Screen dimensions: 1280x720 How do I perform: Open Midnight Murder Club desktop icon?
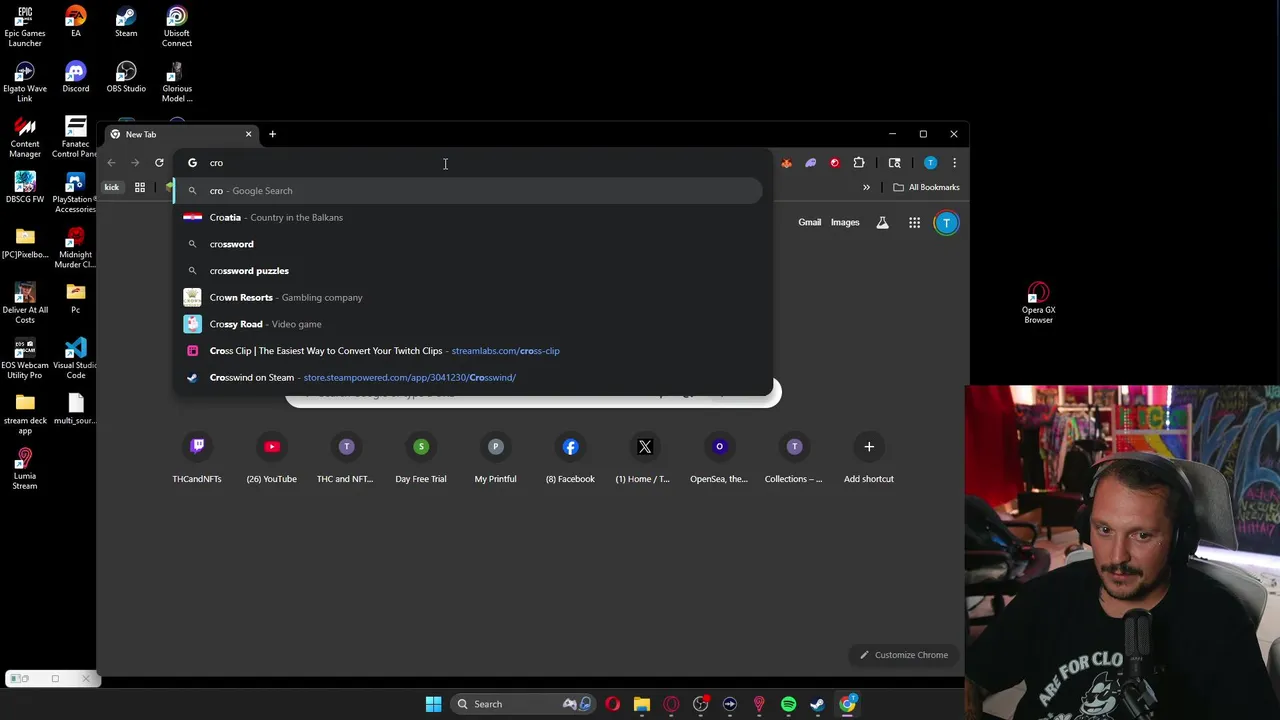[x=75, y=247]
